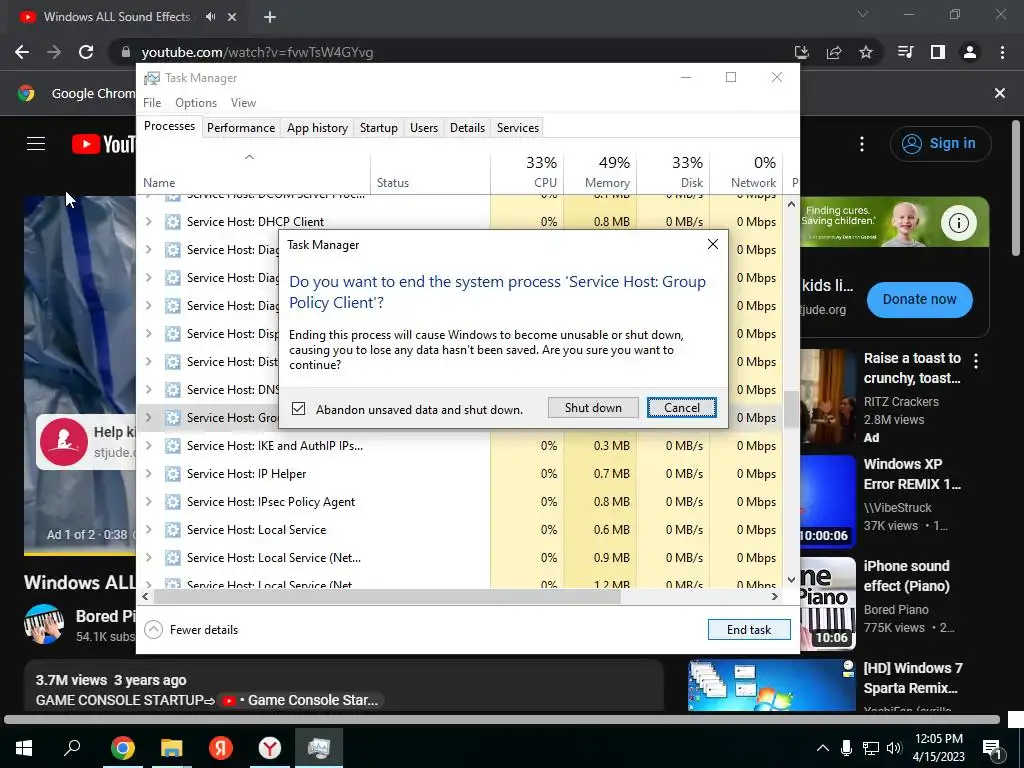Switch to the Performance tab

[241, 128]
